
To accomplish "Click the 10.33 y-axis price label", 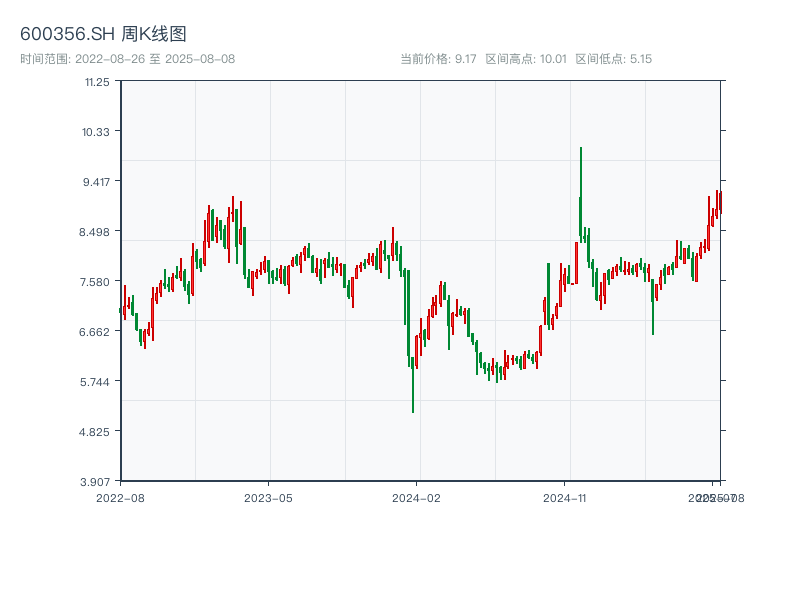I will (x=97, y=132).
